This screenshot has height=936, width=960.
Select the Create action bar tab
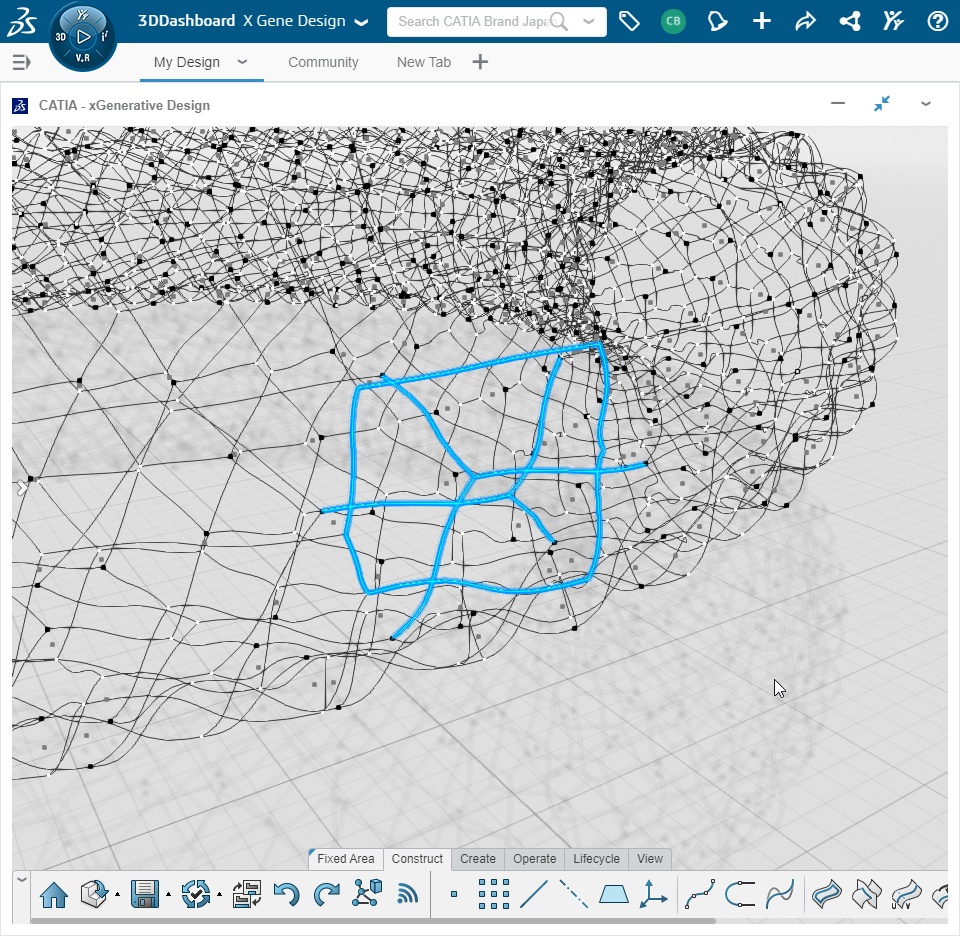(478, 859)
